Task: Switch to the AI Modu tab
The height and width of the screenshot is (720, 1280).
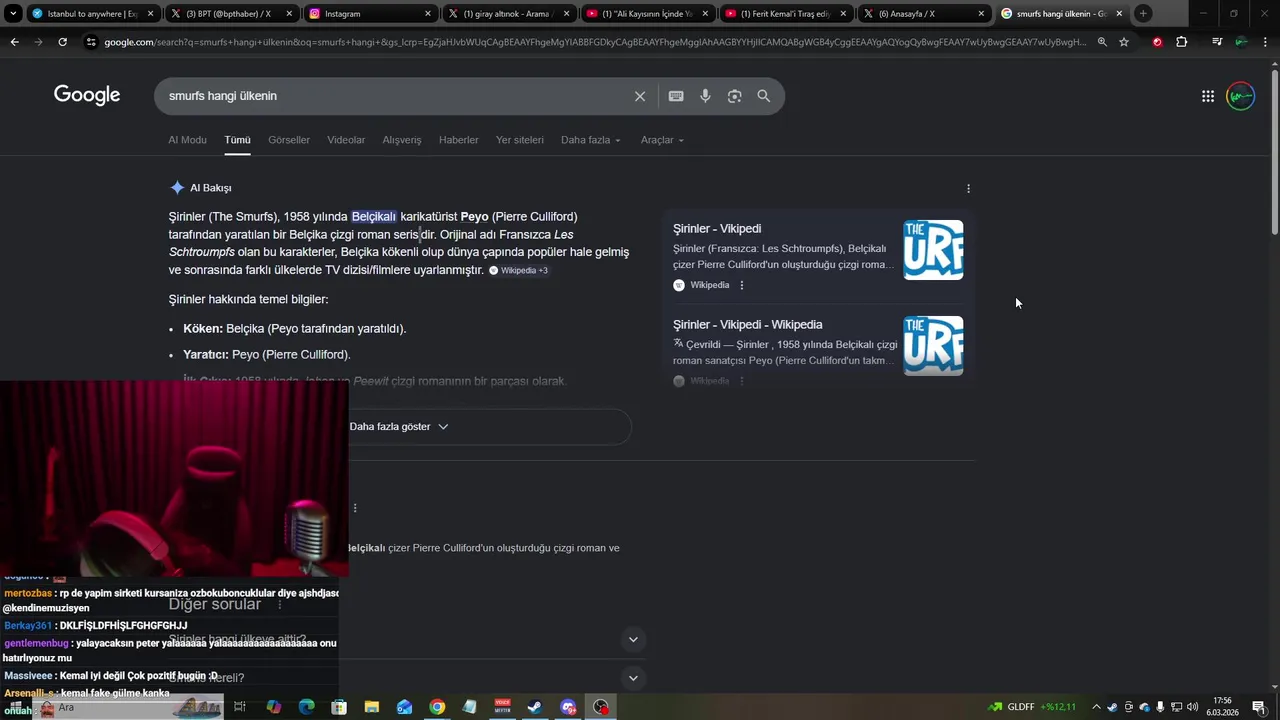Action: pos(187,140)
